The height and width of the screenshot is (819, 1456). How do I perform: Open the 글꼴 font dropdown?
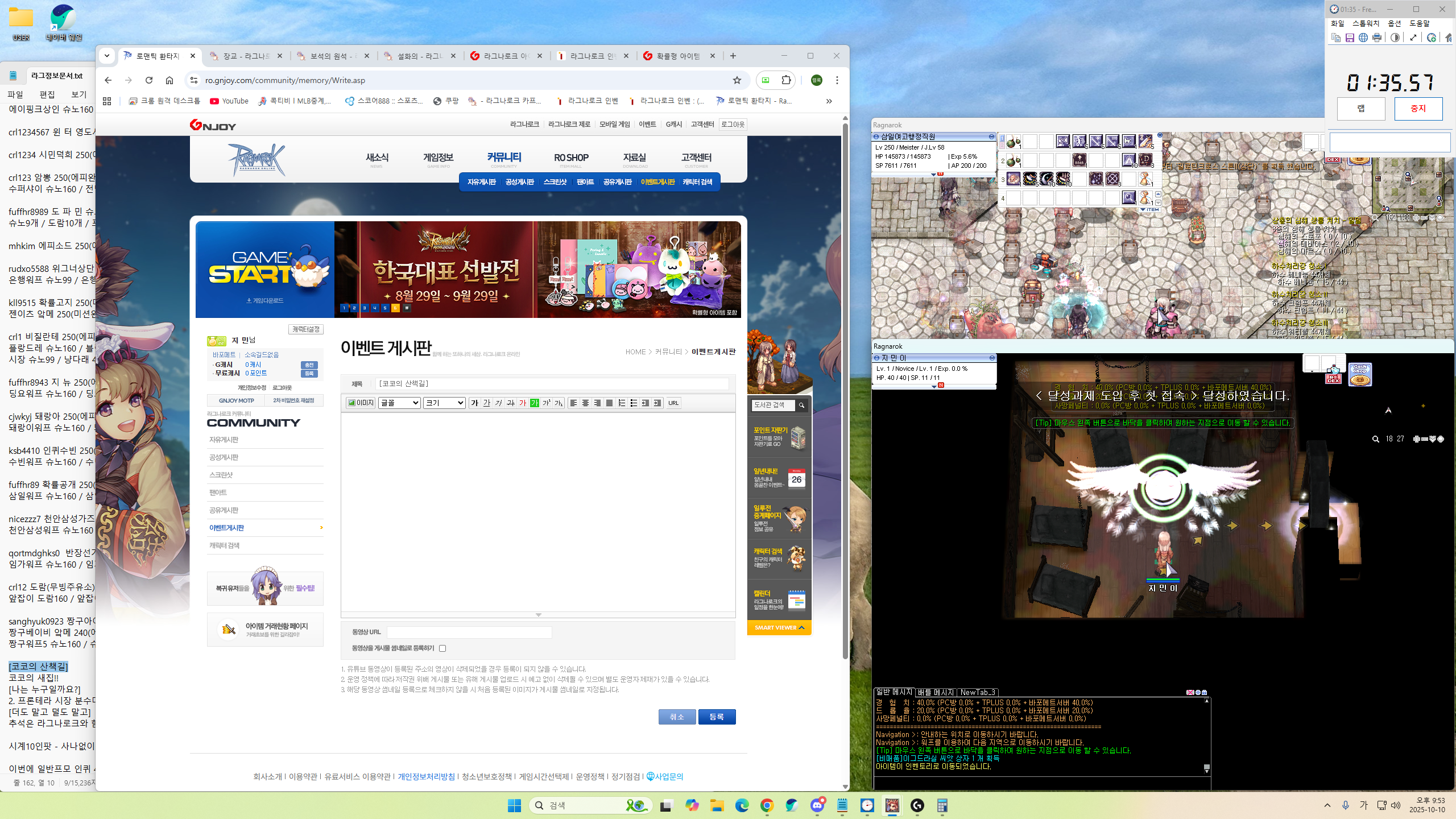[x=399, y=403]
